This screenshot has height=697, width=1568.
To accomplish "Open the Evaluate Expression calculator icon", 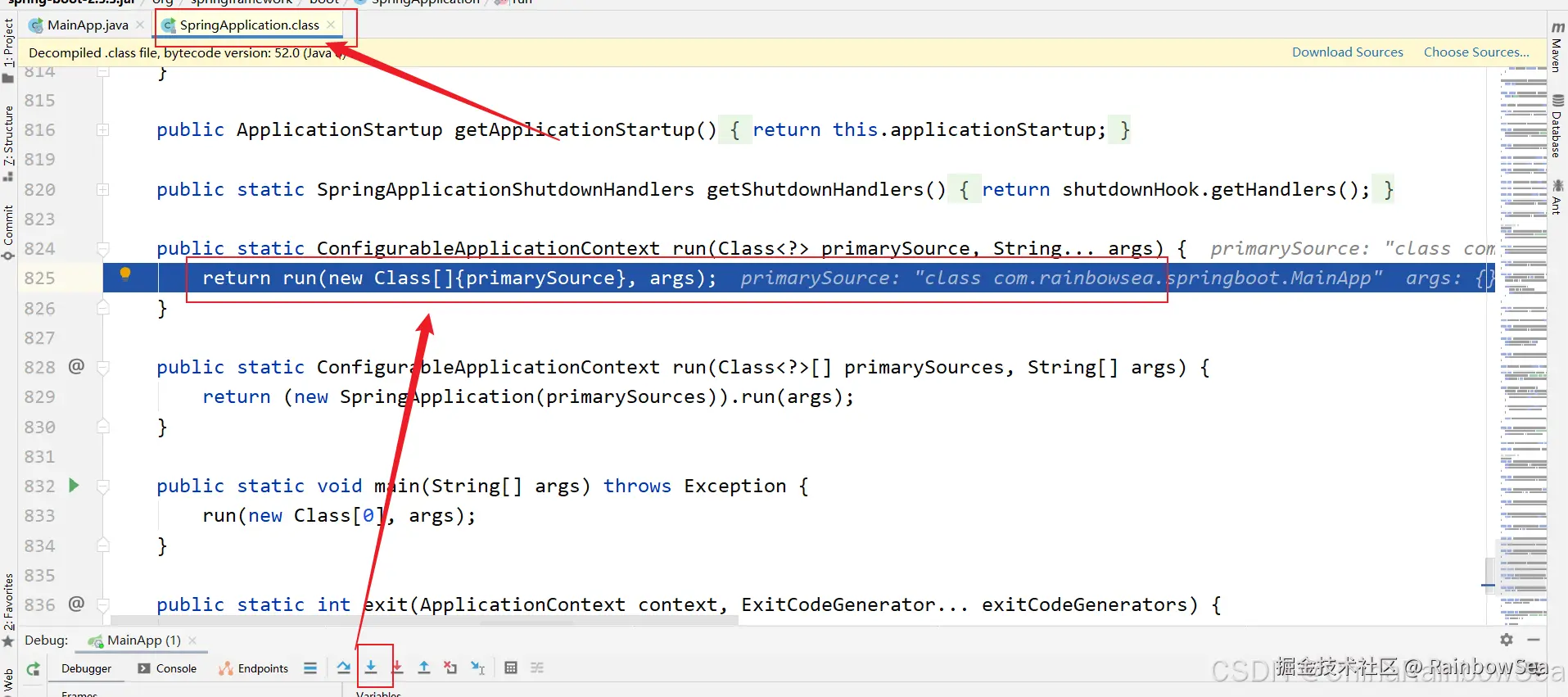I will click(511, 668).
